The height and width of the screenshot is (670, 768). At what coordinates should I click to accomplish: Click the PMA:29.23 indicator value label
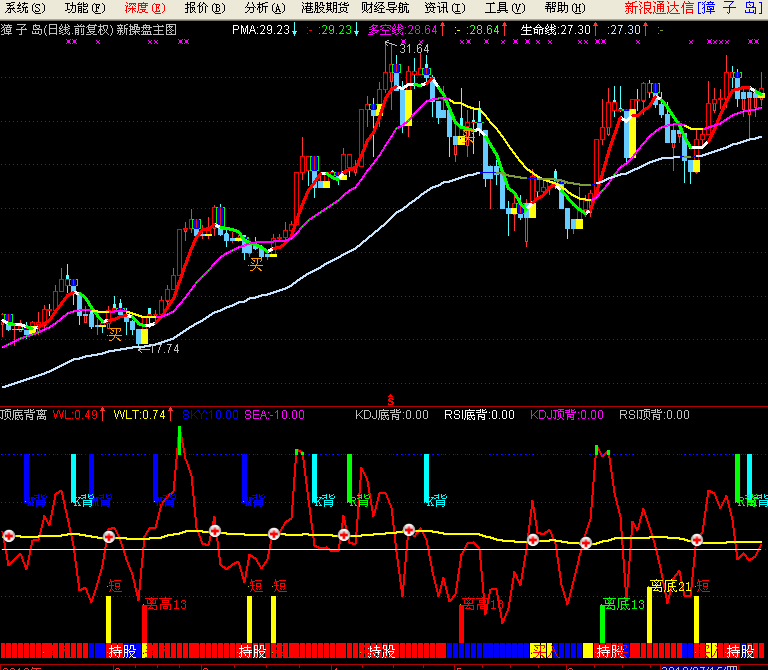pos(259,30)
